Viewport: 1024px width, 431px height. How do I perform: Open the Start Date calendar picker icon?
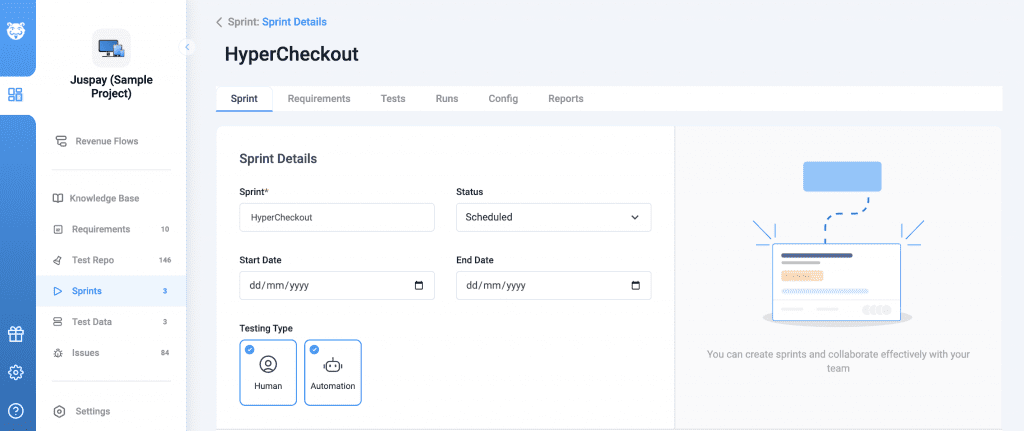click(x=418, y=285)
